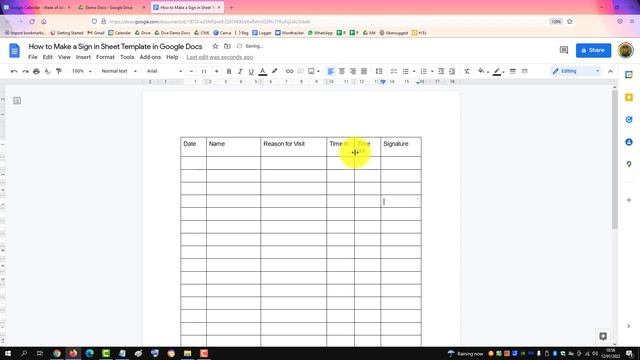Insert a checklist
Viewport: 640px width, 360px height.
[393, 71]
